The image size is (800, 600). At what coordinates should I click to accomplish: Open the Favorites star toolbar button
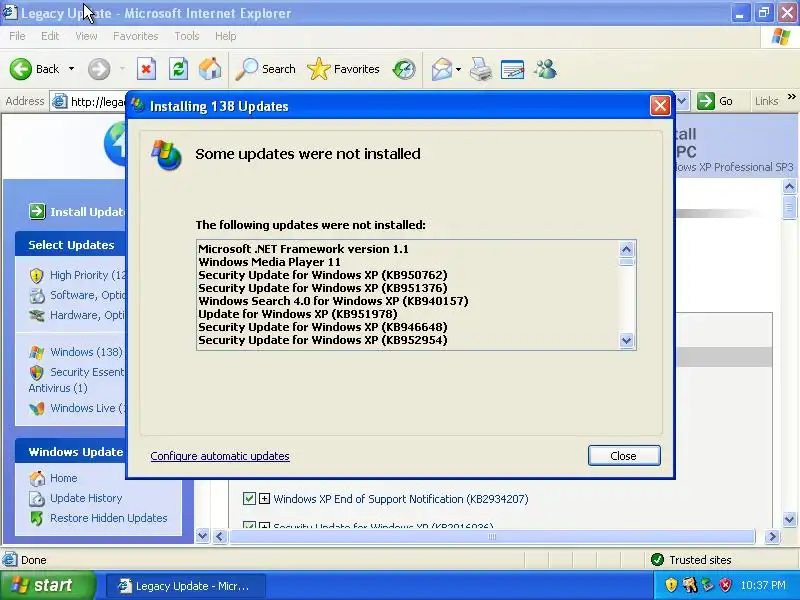[x=343, y=69]
